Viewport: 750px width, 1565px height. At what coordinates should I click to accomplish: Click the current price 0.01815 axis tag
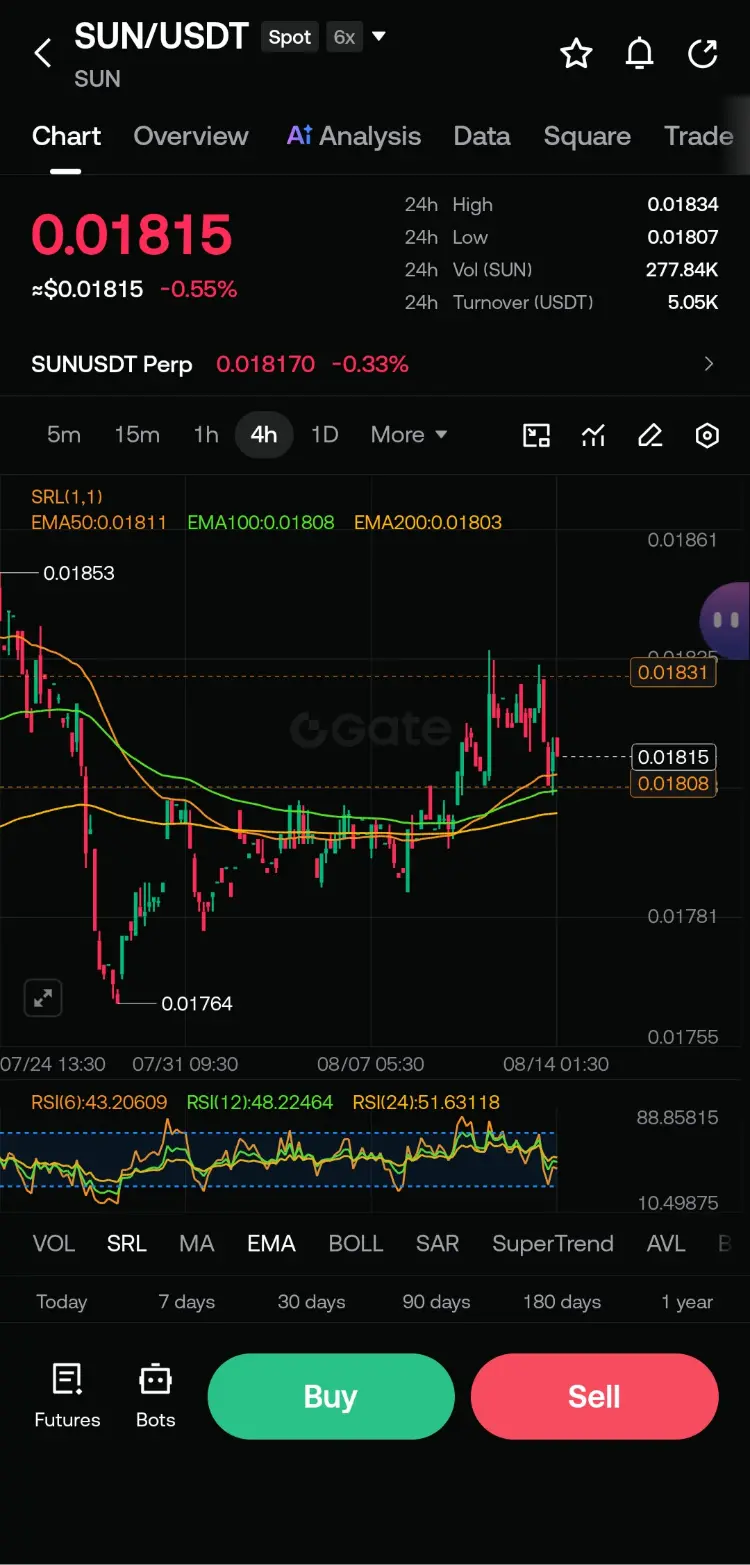tap(673, 757)
